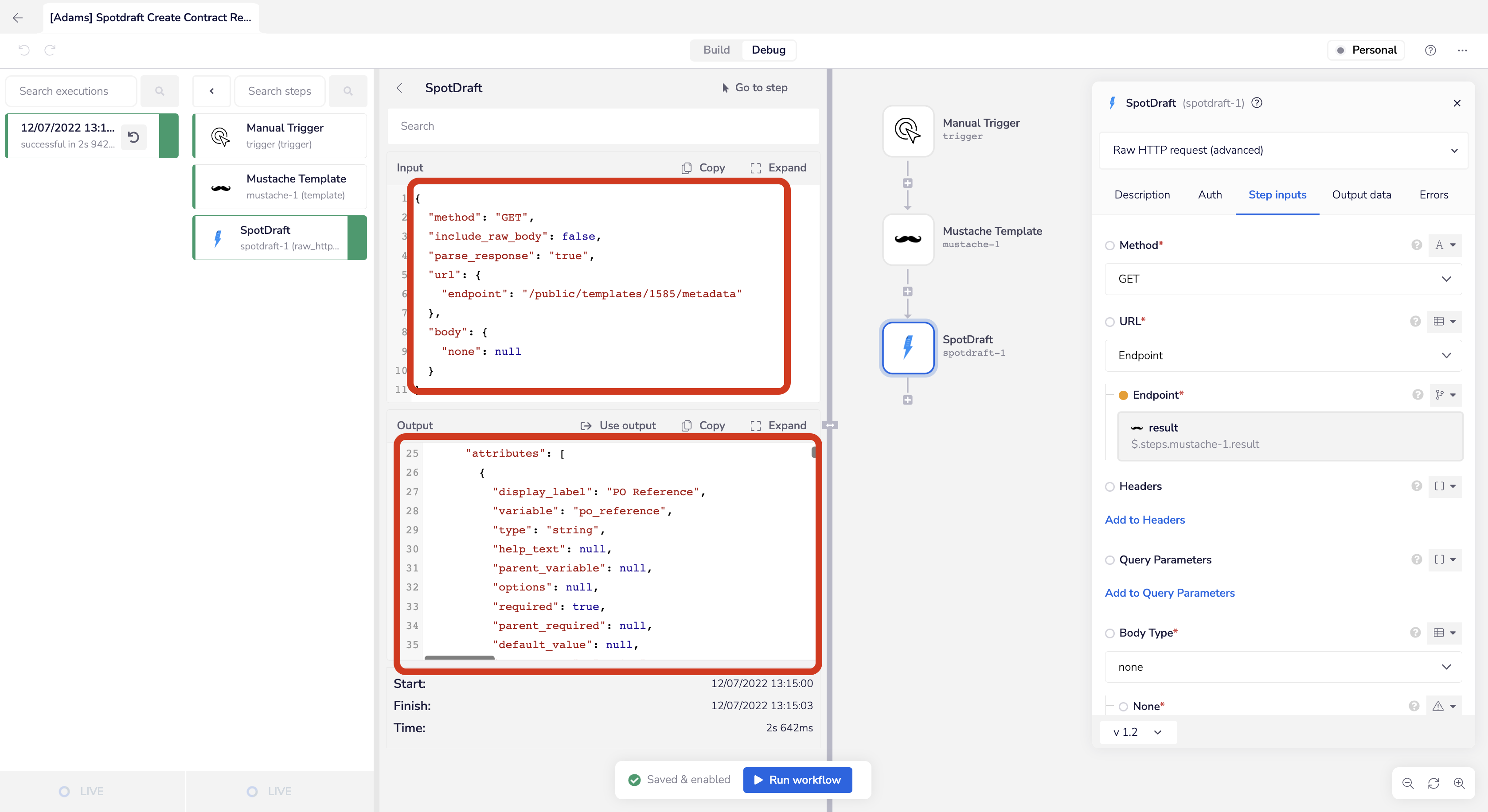1488x812 pixels.
Task: Click the Manual Trigger node icon on canvas
Action: click(907, 131)
